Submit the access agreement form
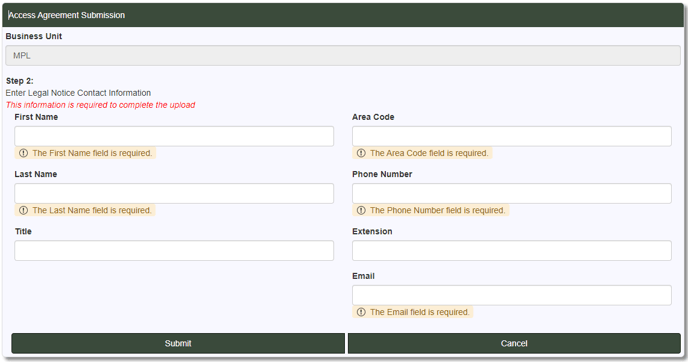 coord(178,343)
